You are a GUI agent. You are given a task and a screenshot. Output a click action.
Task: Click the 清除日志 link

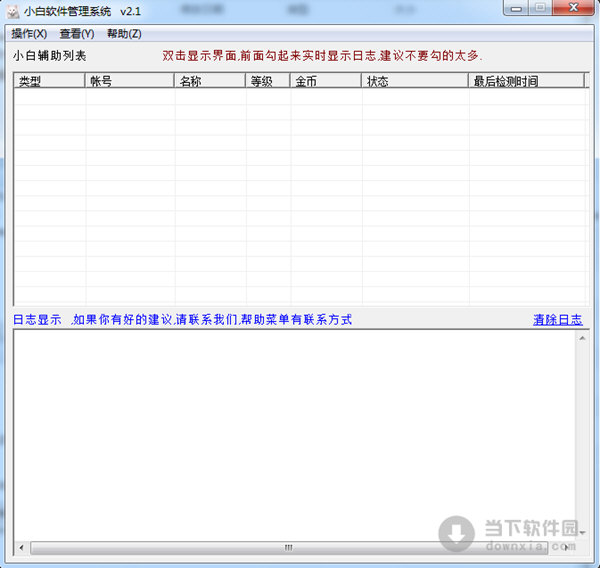tap(558, 320)
